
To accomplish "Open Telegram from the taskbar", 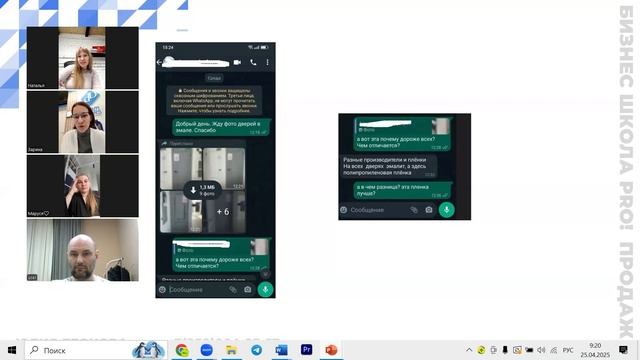I will click(x=257, y=350).
